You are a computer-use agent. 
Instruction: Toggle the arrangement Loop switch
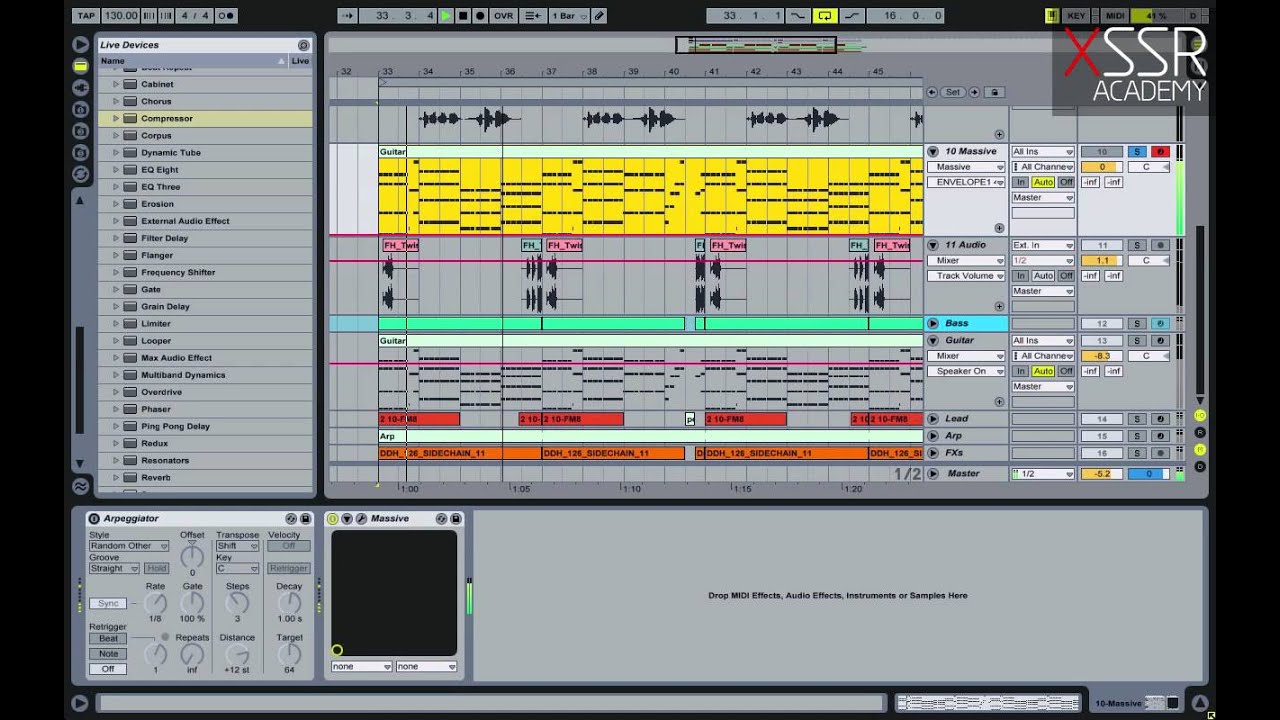point(825,16)
